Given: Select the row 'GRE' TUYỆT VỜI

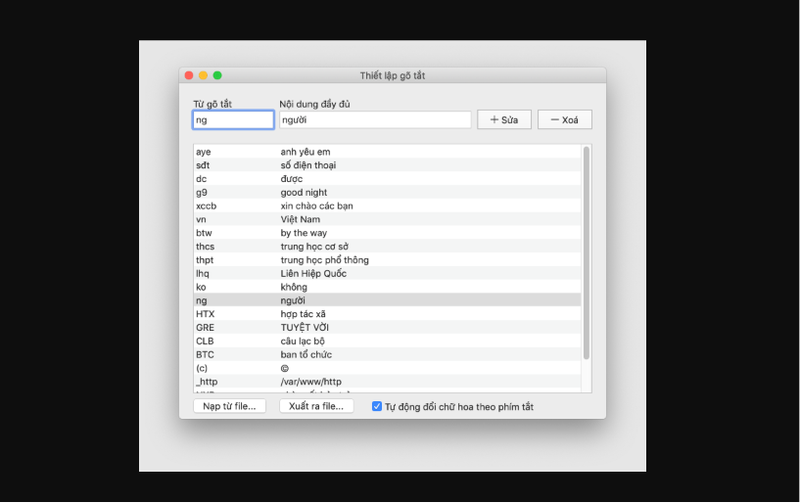Looking at the screenshot, I should click(x=387, y=328).
